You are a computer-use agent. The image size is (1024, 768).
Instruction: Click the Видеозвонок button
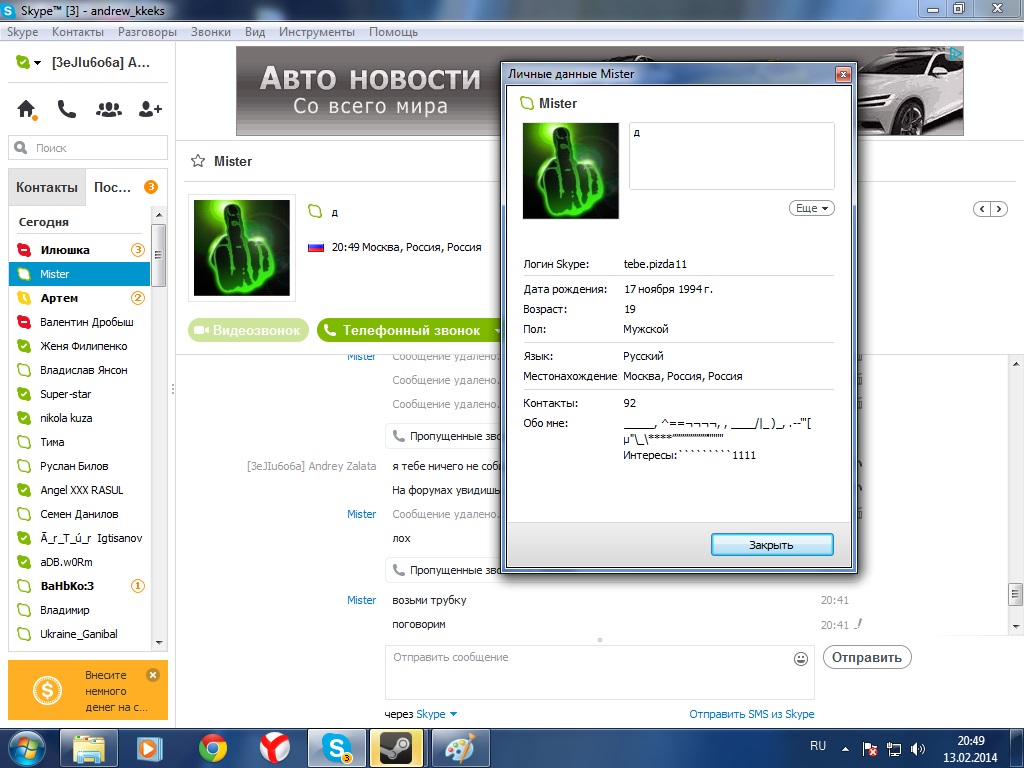click(x=248, y=330)
